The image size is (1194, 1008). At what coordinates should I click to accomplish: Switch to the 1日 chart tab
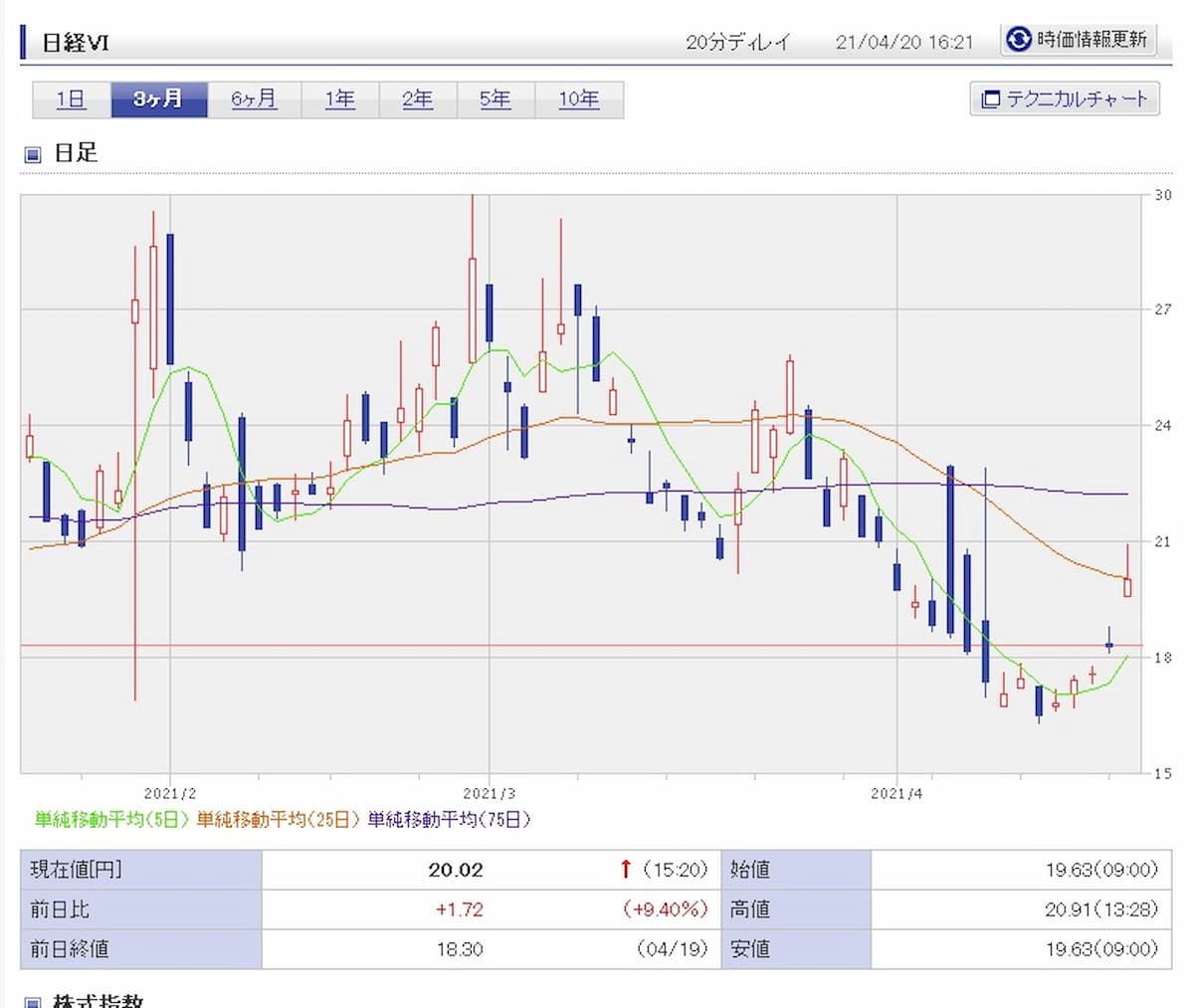click(x=71, y=100)
